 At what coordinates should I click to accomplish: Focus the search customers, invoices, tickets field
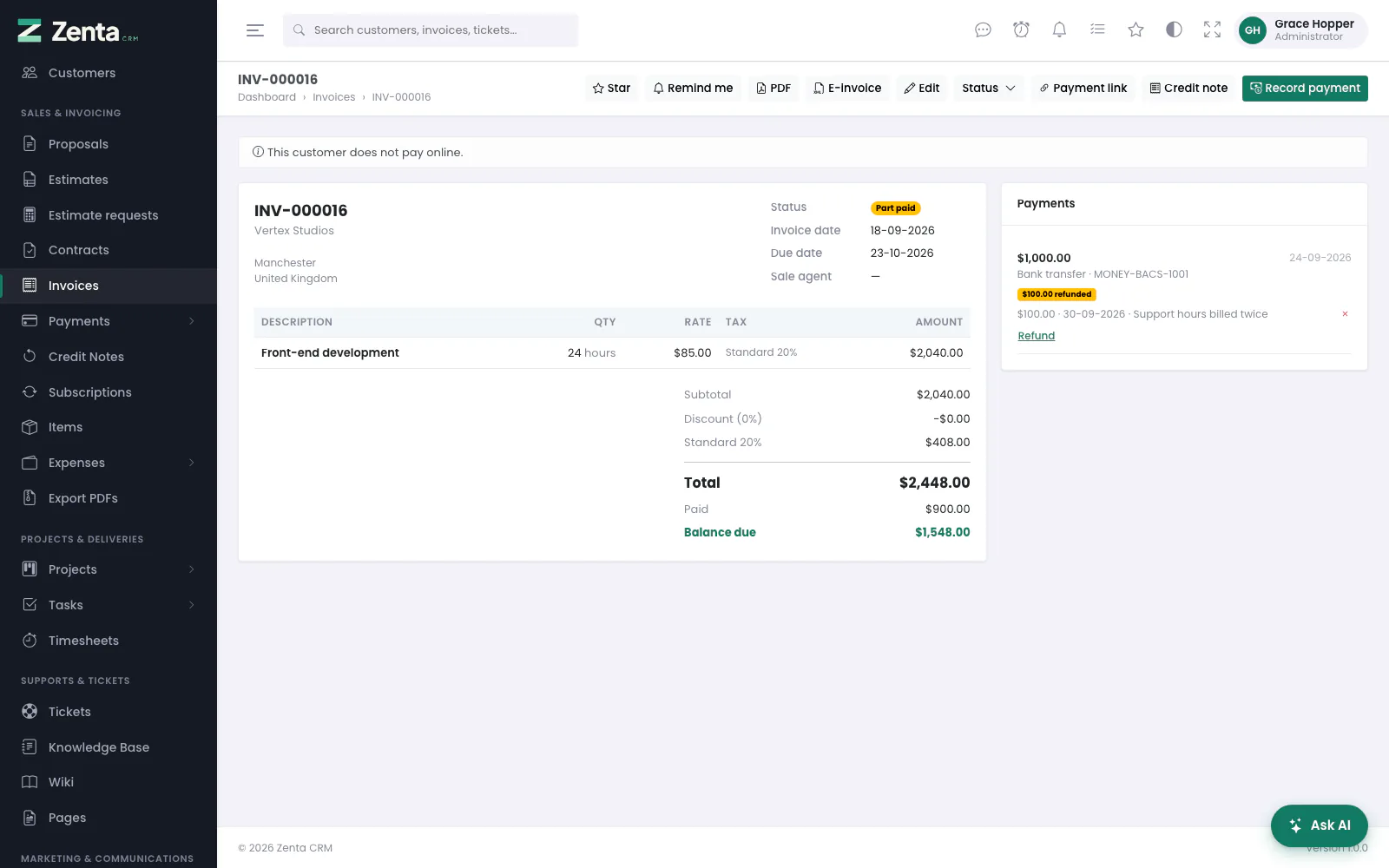pos(431,30)
